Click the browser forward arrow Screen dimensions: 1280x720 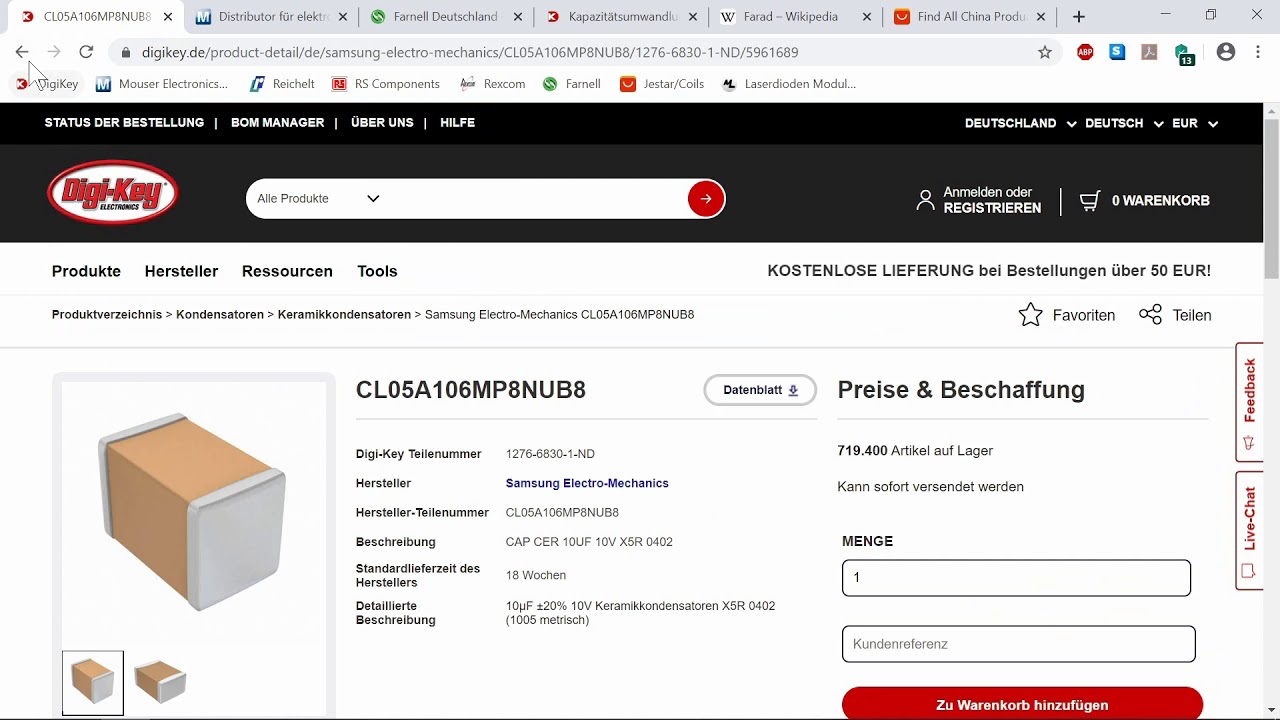[54, 52]
